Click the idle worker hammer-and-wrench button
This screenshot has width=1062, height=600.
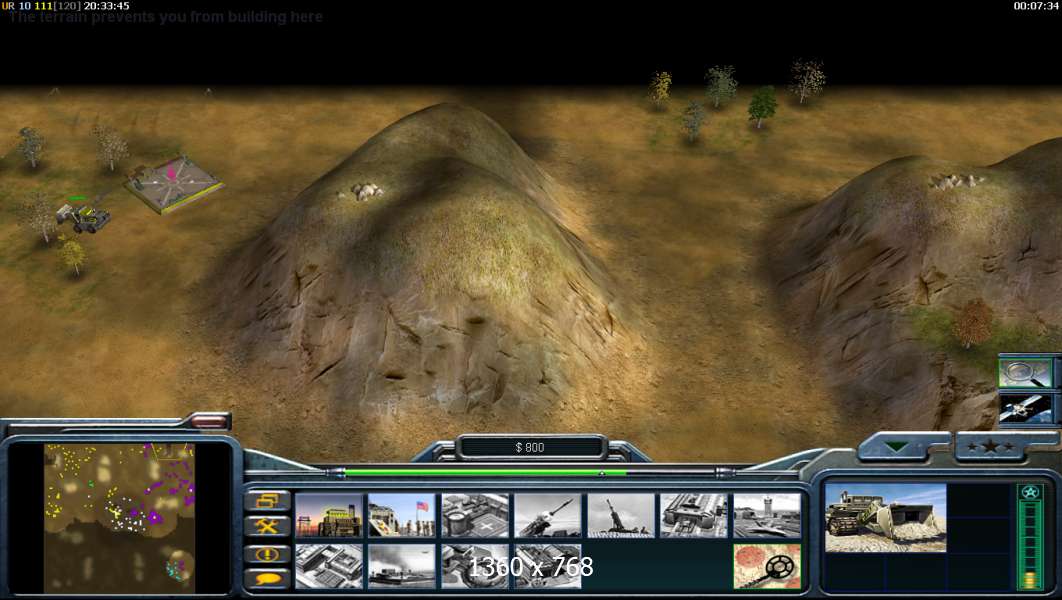268,526
